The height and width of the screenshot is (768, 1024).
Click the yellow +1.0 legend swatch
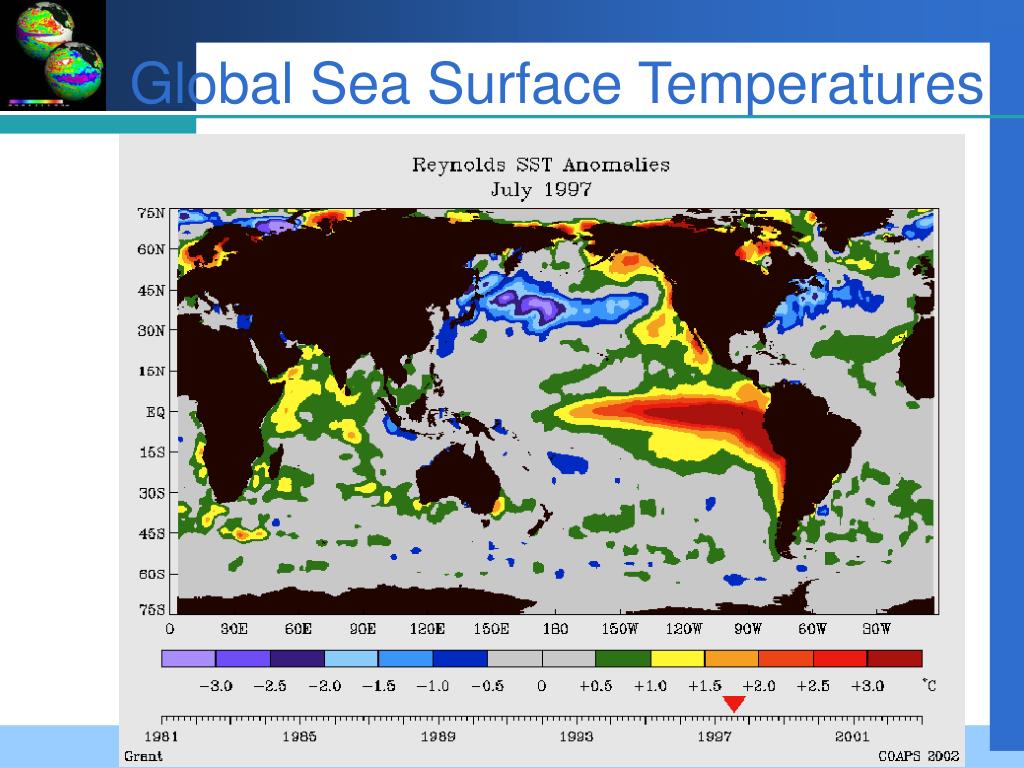click(x=678, y=658)
